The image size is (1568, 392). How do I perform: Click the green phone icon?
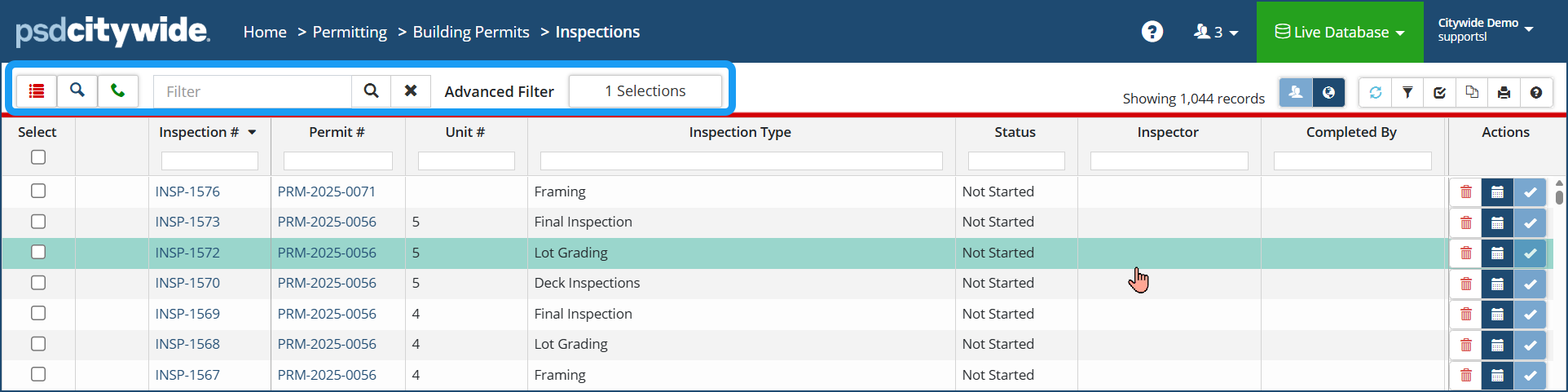click(x=118, y=91)
